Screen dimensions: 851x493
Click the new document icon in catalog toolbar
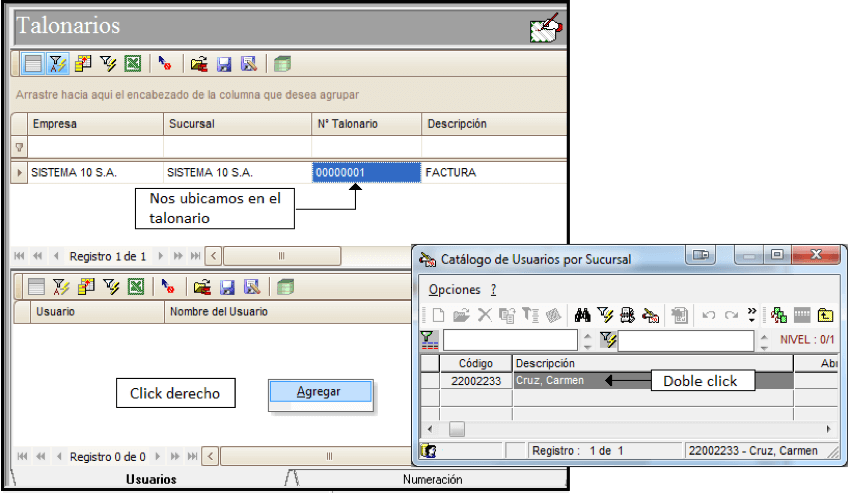(x=438, y=315)
